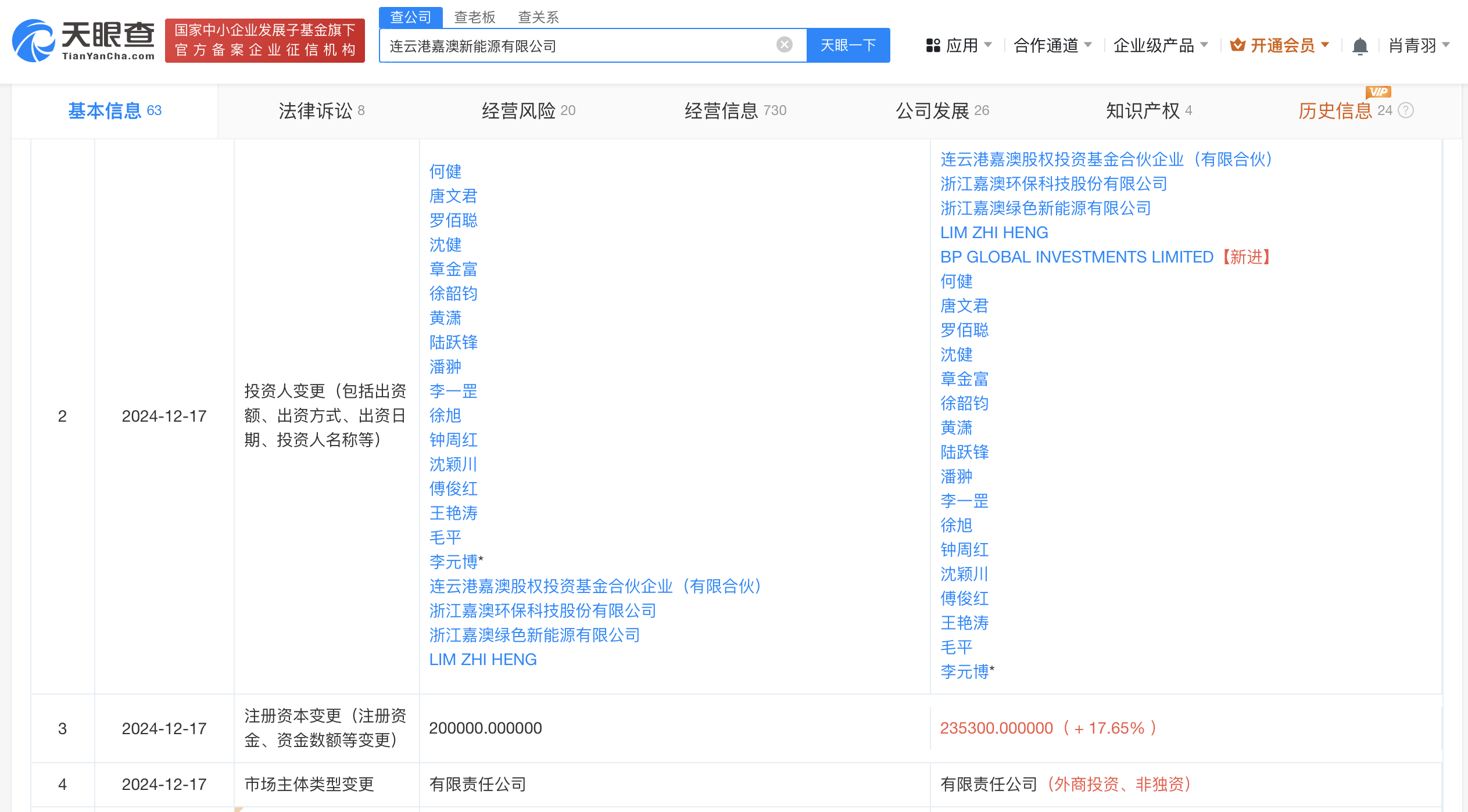
Task: Open the 基本信息 tab
Action: pyautogui.click(x=114, y=110)
